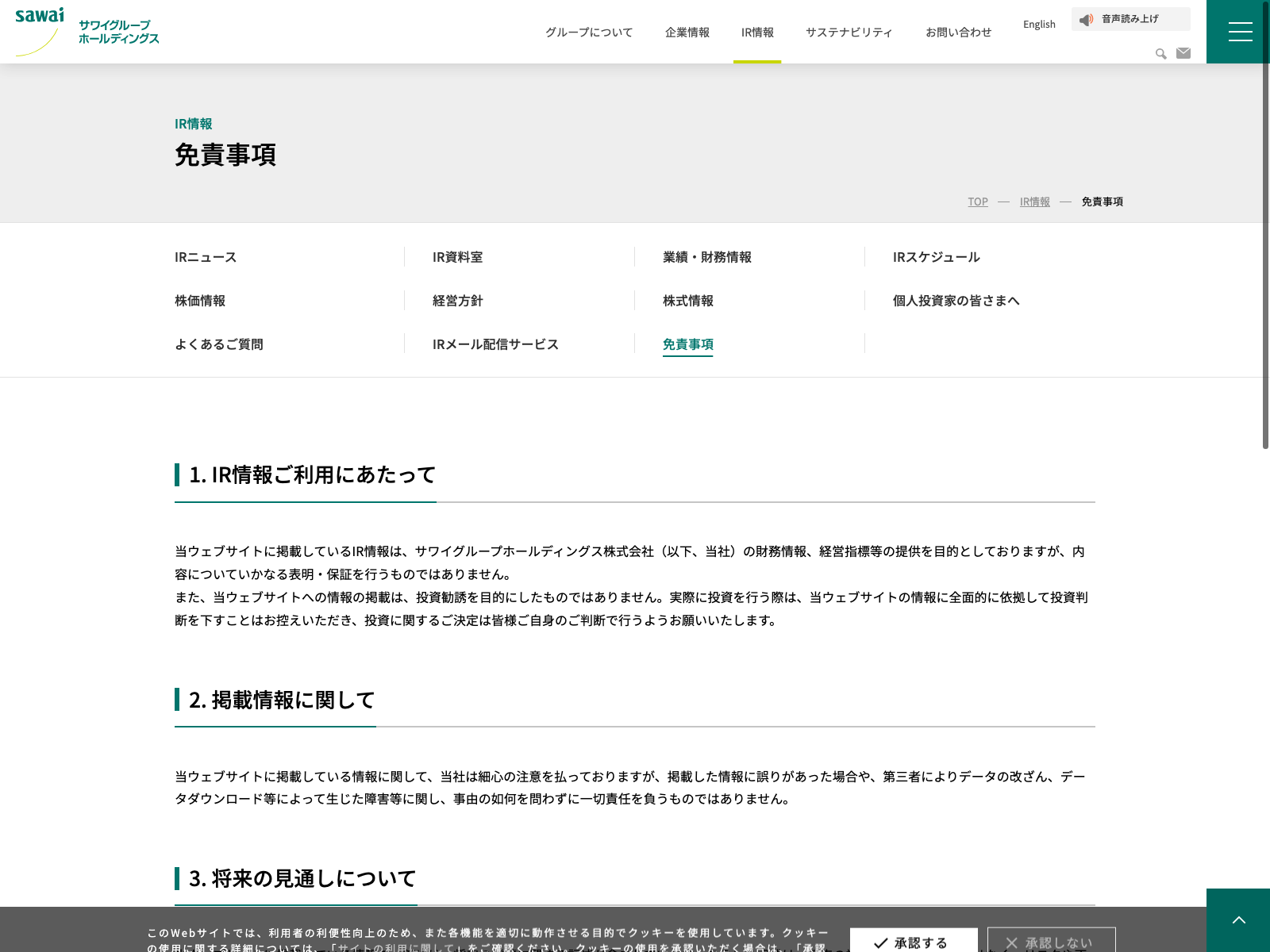Screen dimensions: 1270x952
Task: Open IRメール配信サービス link
Action: 495,344
